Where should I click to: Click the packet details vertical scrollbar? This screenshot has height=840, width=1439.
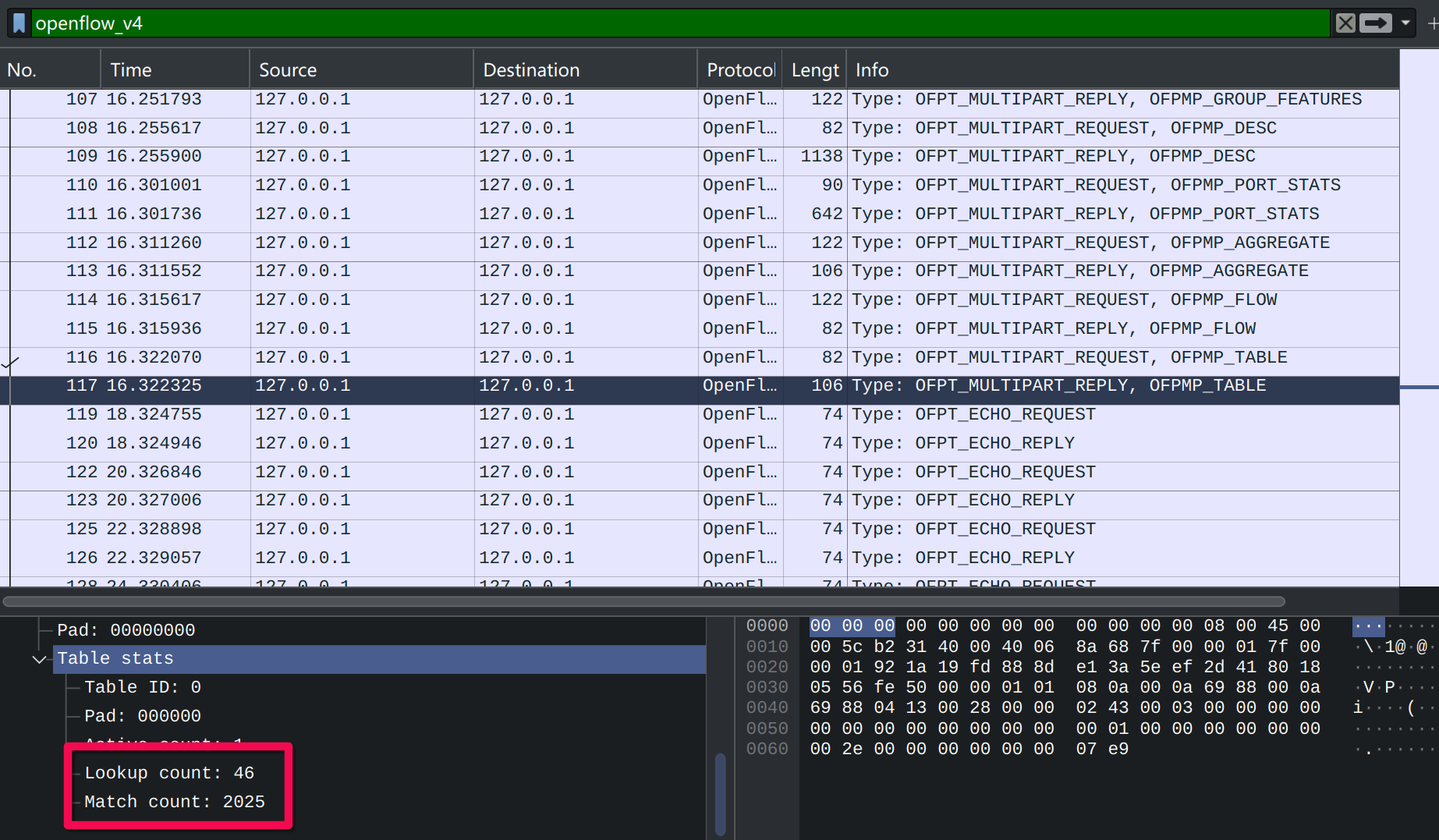pyautogui.click(x=720, y=792)
